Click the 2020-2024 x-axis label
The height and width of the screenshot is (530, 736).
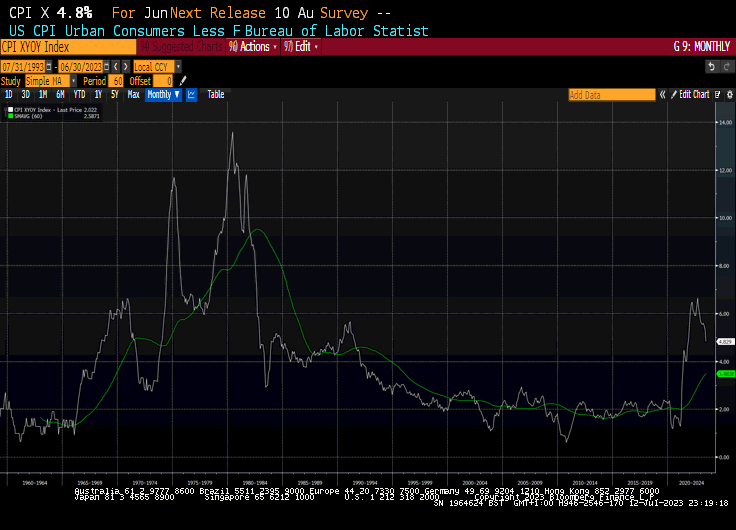point(691,483)
